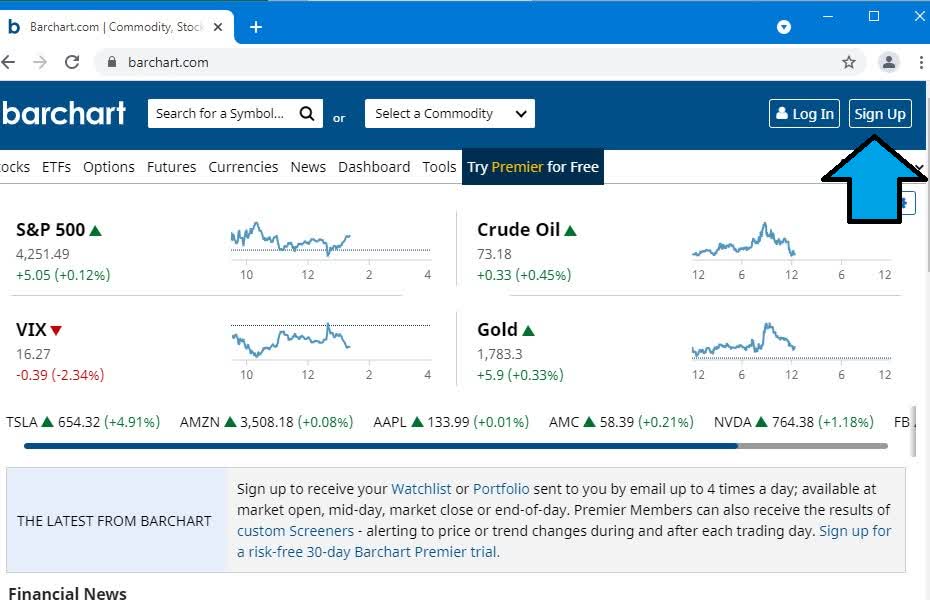930x600 pixels.
Task: Open the ETFs menu
Action: (x=56, y=167)
